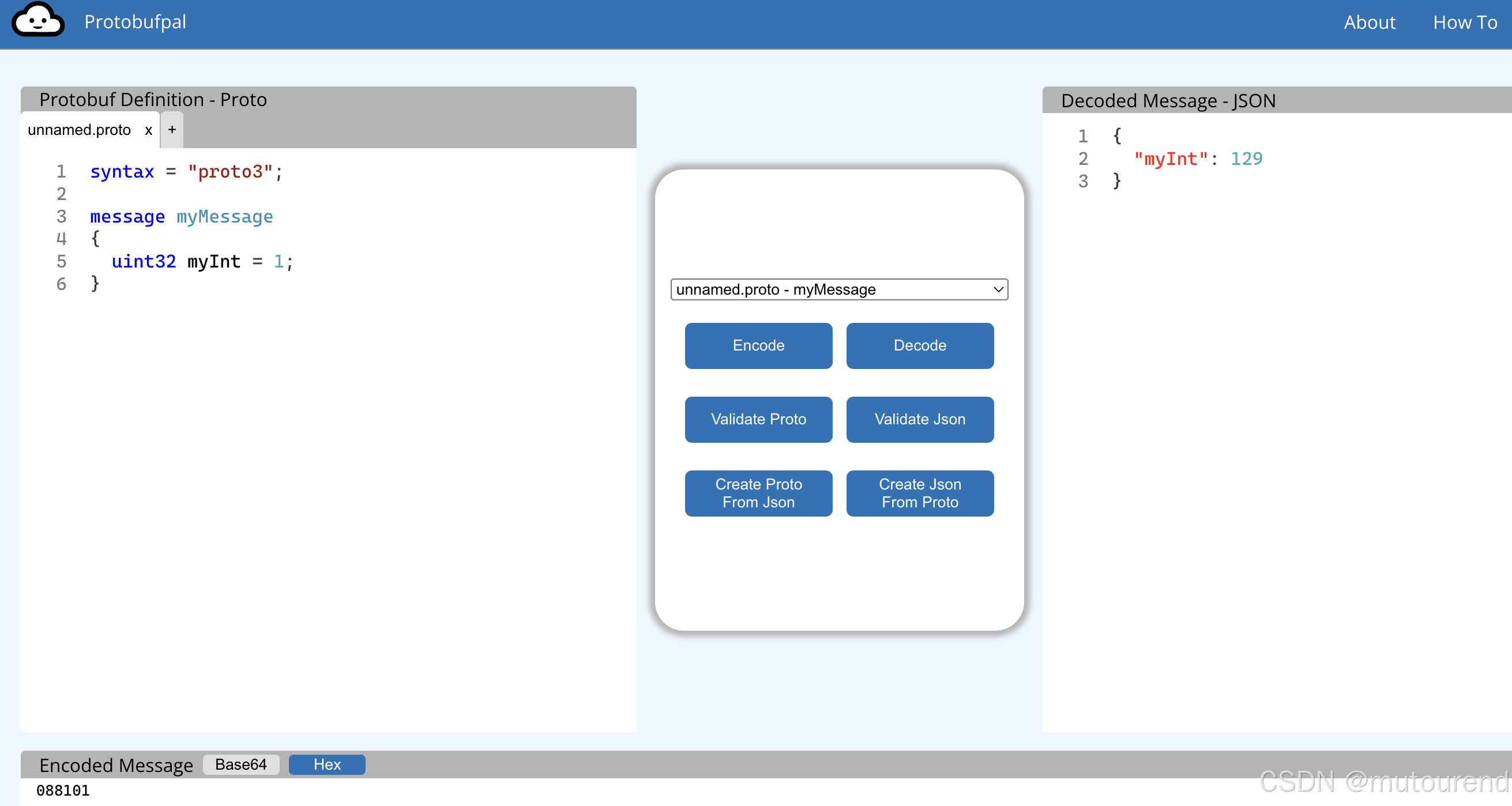Switch encoded message format to Base64

click(x=240, y=764)
